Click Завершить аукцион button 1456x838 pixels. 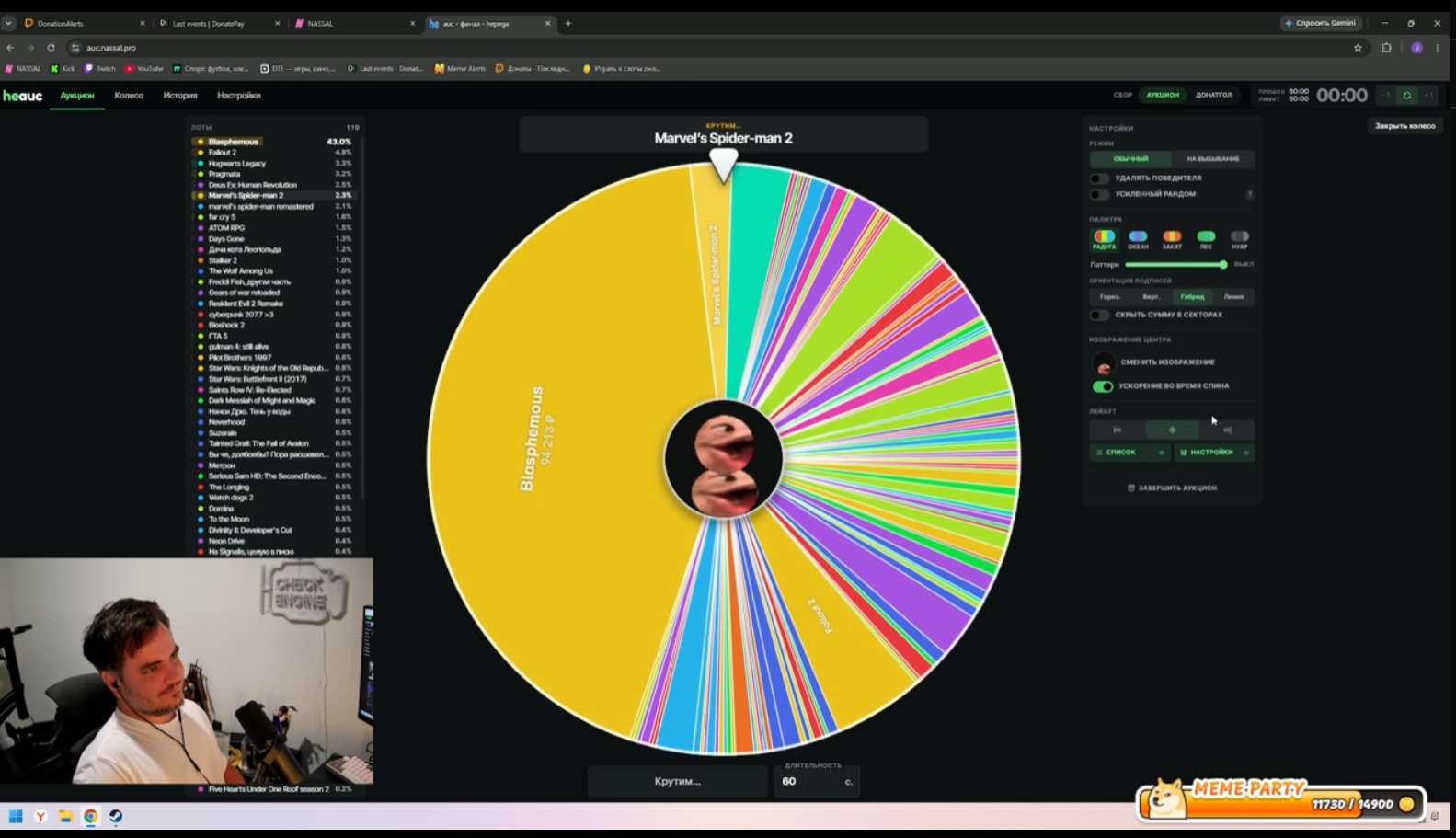point(1172,488)
